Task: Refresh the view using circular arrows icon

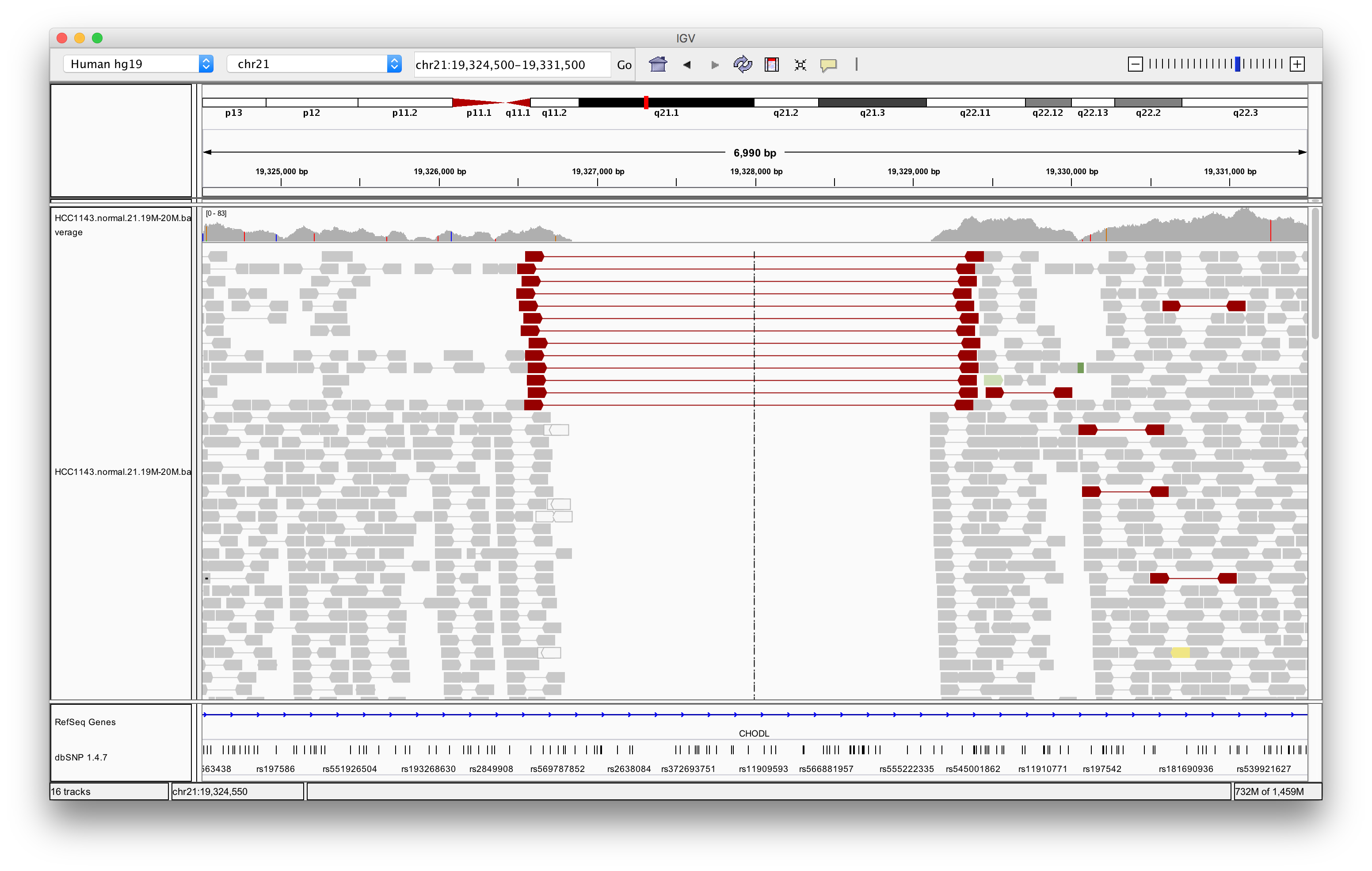Action: tap(743, 65)
